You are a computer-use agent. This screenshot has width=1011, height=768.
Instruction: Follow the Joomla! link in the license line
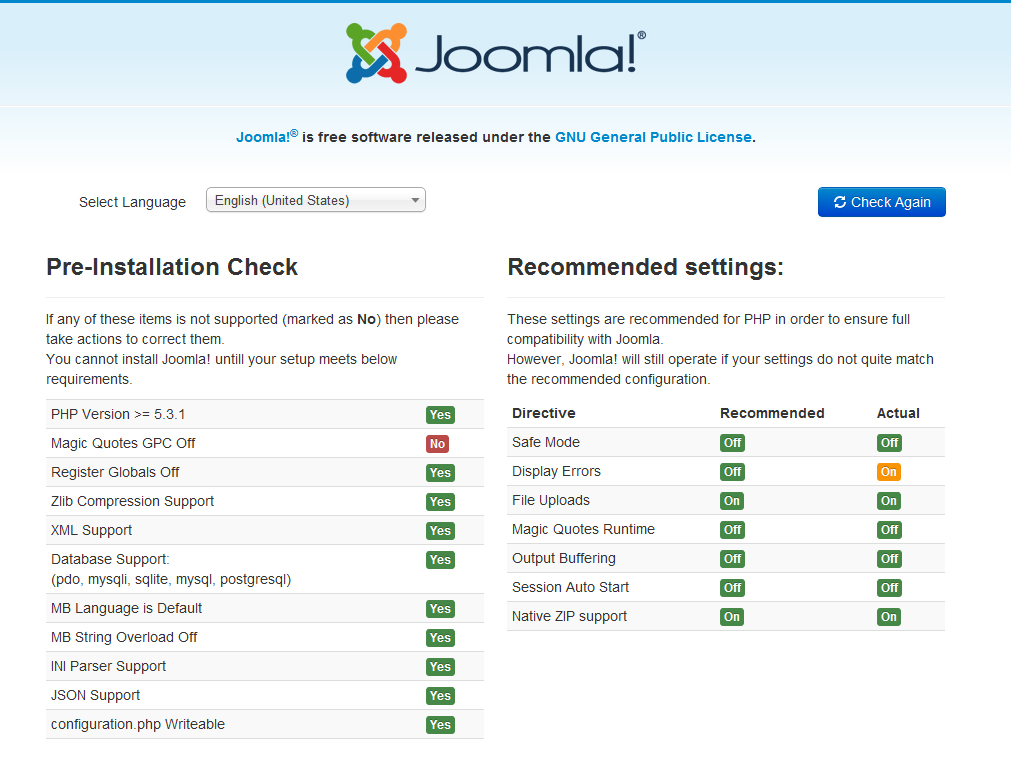tap(266, 137)
